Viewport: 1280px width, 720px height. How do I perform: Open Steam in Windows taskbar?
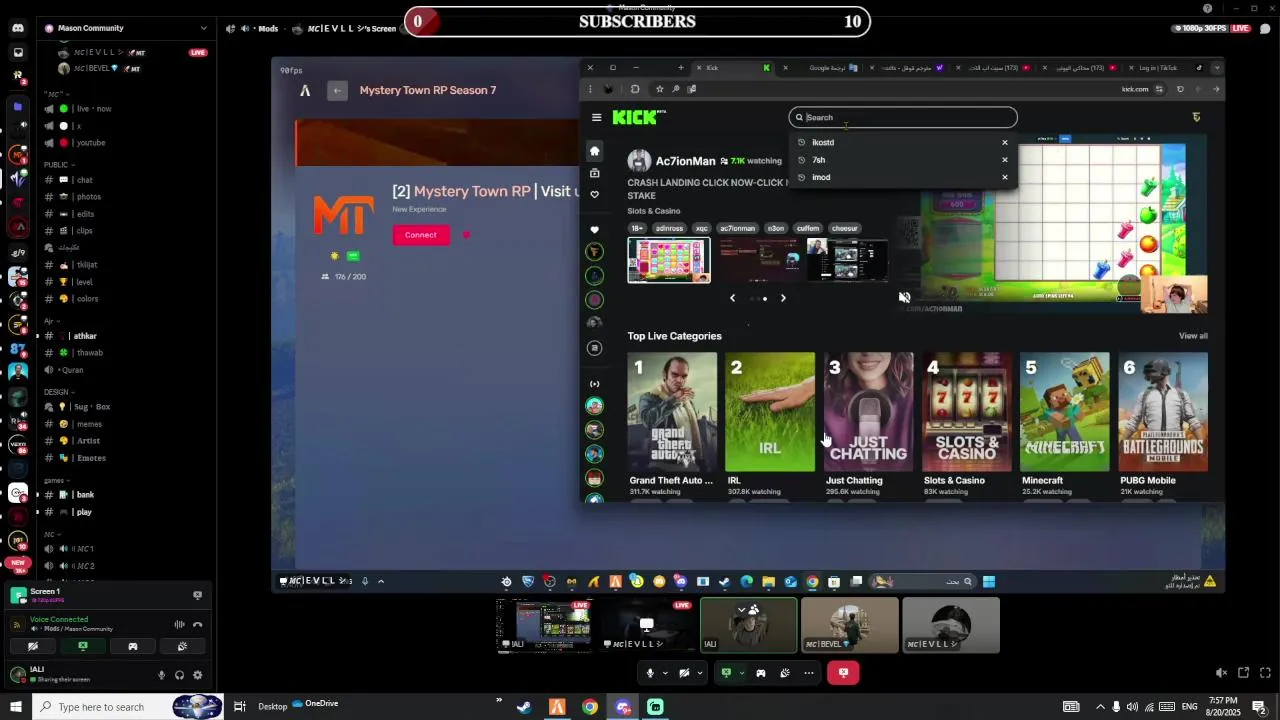click(x=524, y=707)
